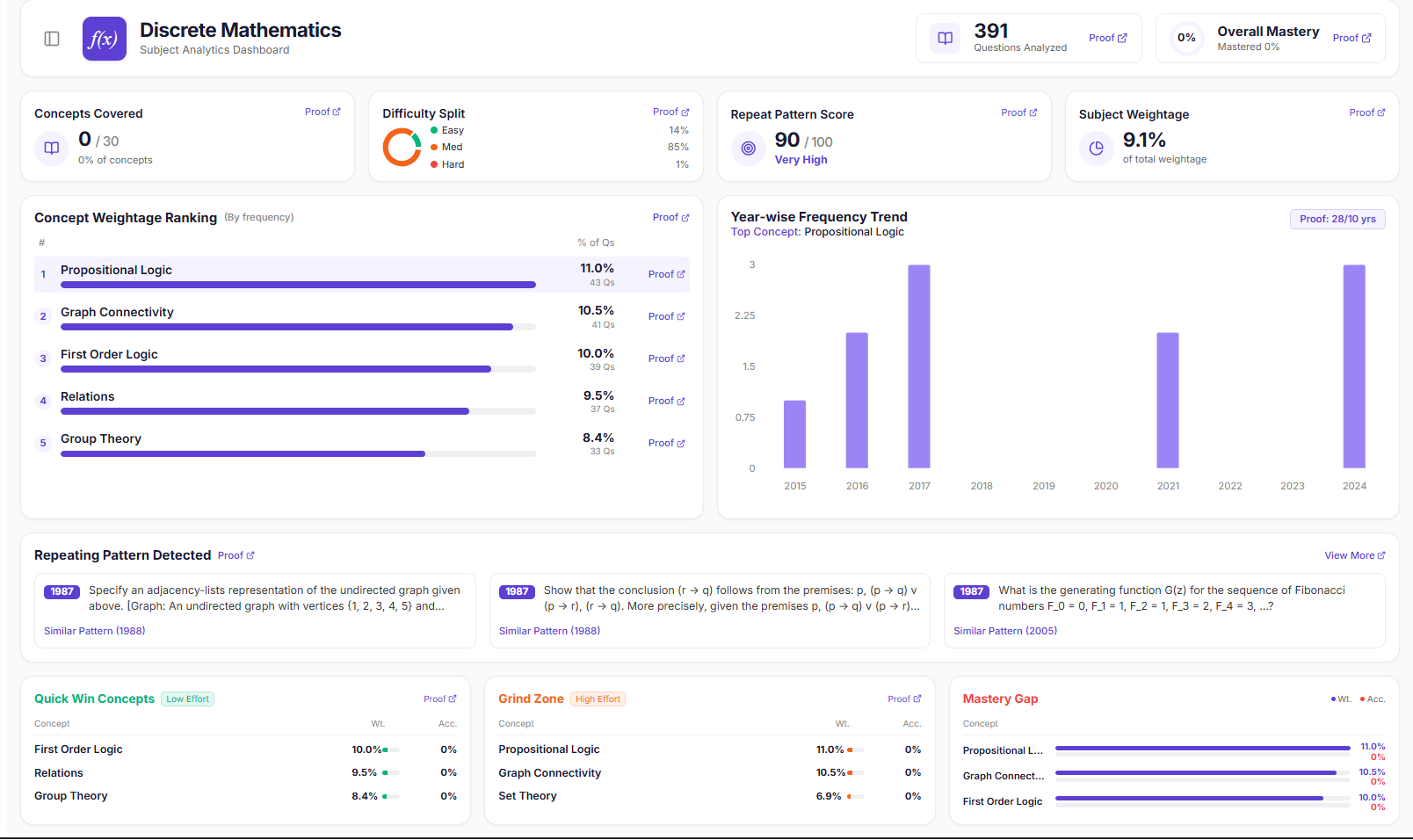Click the 0% Overall Mastery ring
The width and height of the screenshot is (1413, 840).
1187,38
